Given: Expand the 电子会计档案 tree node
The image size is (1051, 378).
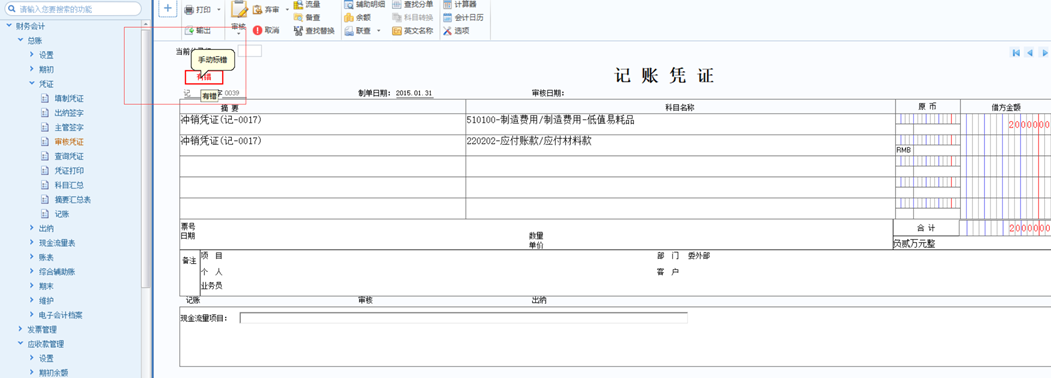Looking at the screenshot, I should coord(32,315).
